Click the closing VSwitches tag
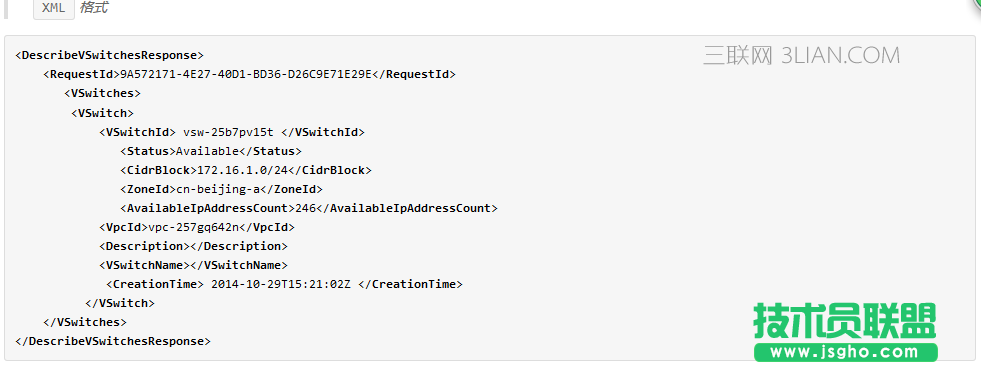981x368 pixels. click(x=85, y=322)
